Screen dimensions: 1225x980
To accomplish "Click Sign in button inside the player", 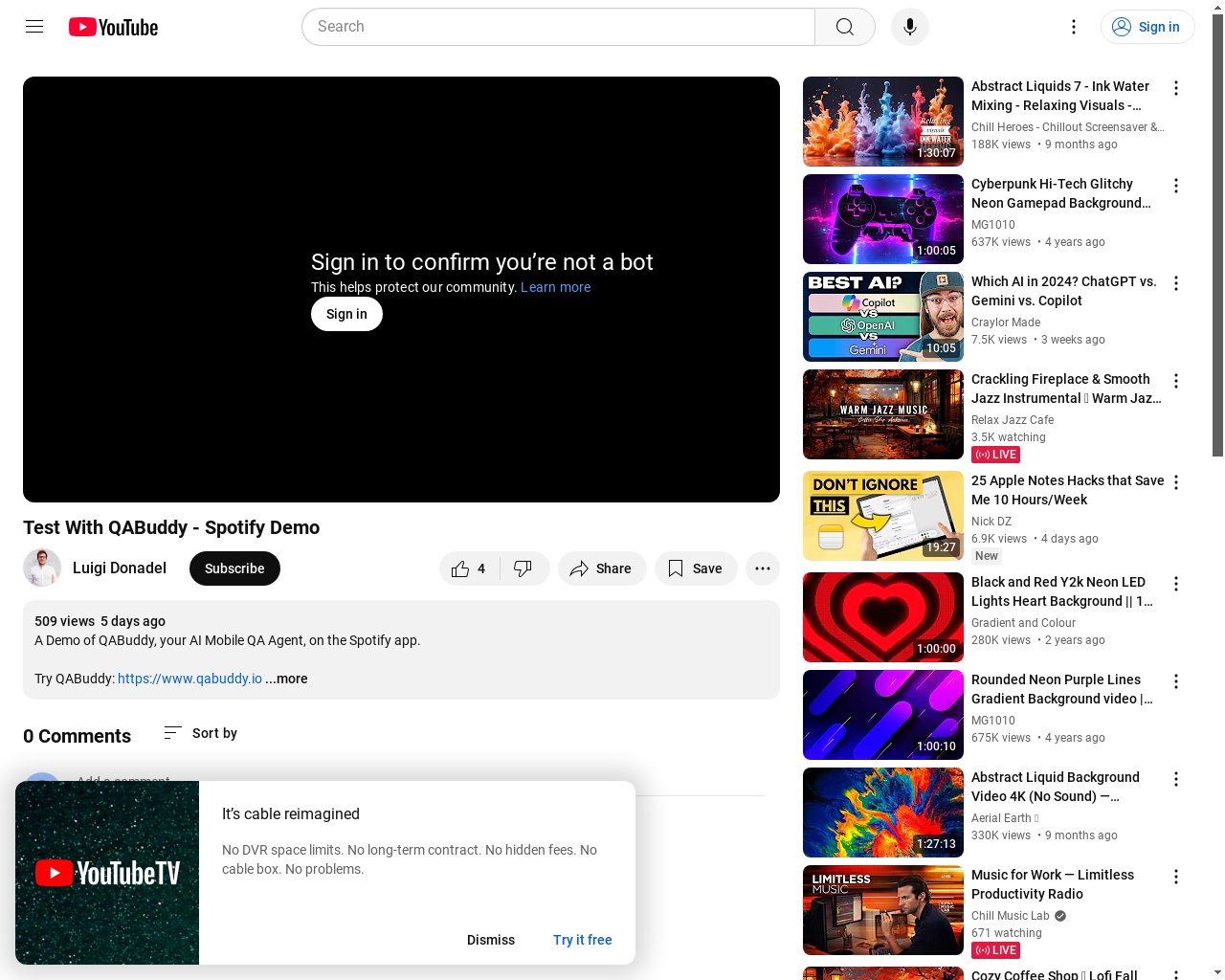I will pyautogui.click(x=346, y=314).
